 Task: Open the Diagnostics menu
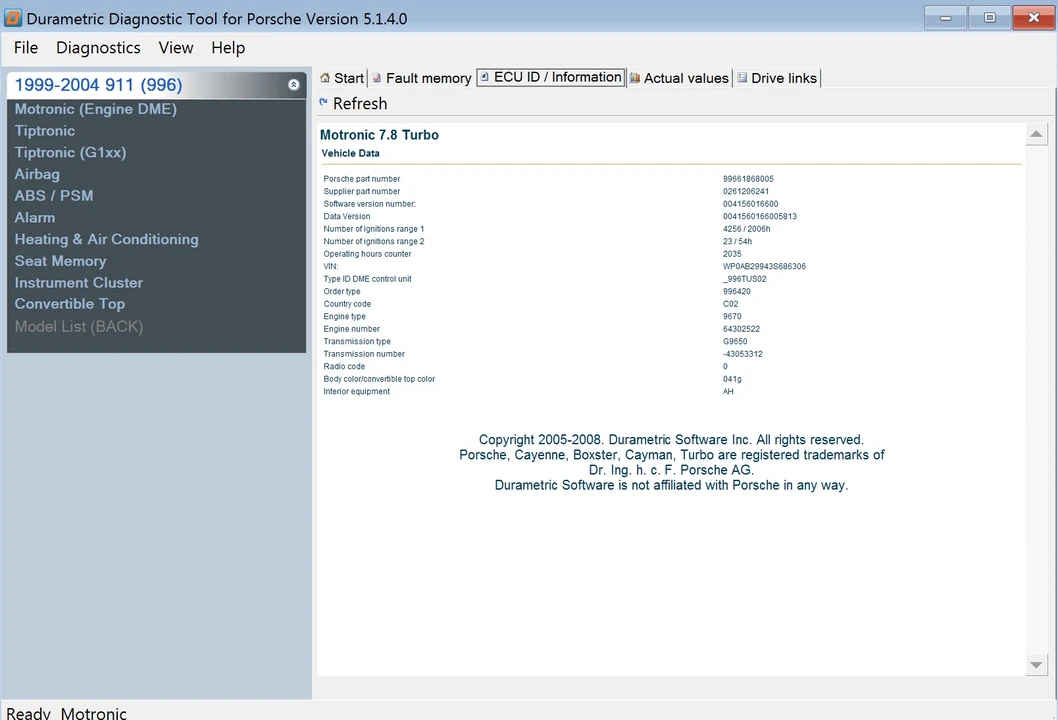pyautogui.click(x=99, y=48)
